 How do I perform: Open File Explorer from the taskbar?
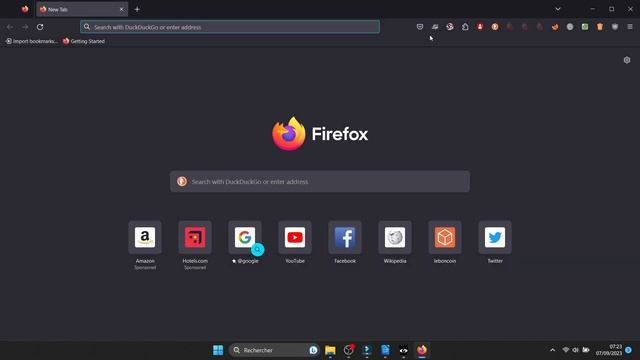click(x=330, y=350)
